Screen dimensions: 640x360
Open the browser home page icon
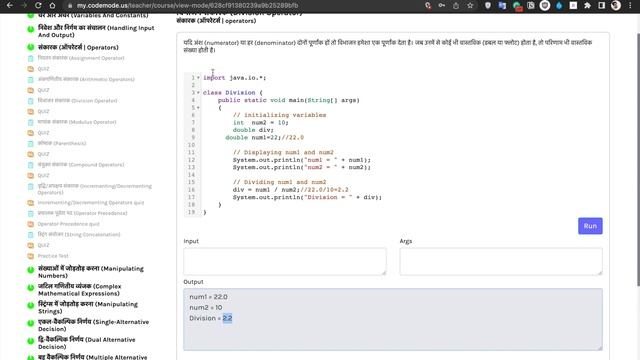coord(52,5)
